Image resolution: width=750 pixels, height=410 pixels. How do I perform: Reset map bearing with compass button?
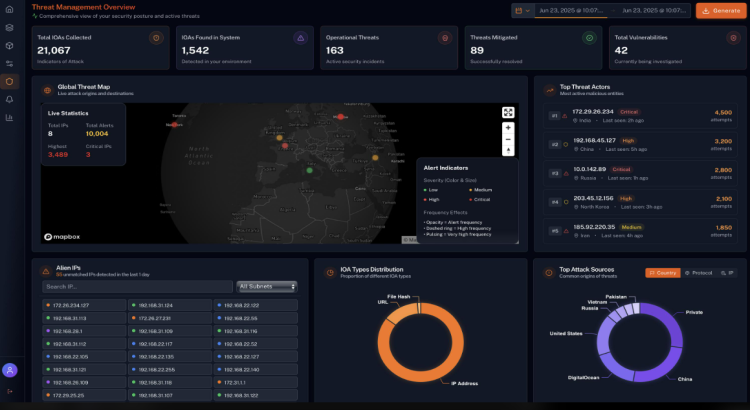click(x=508, y=151)
